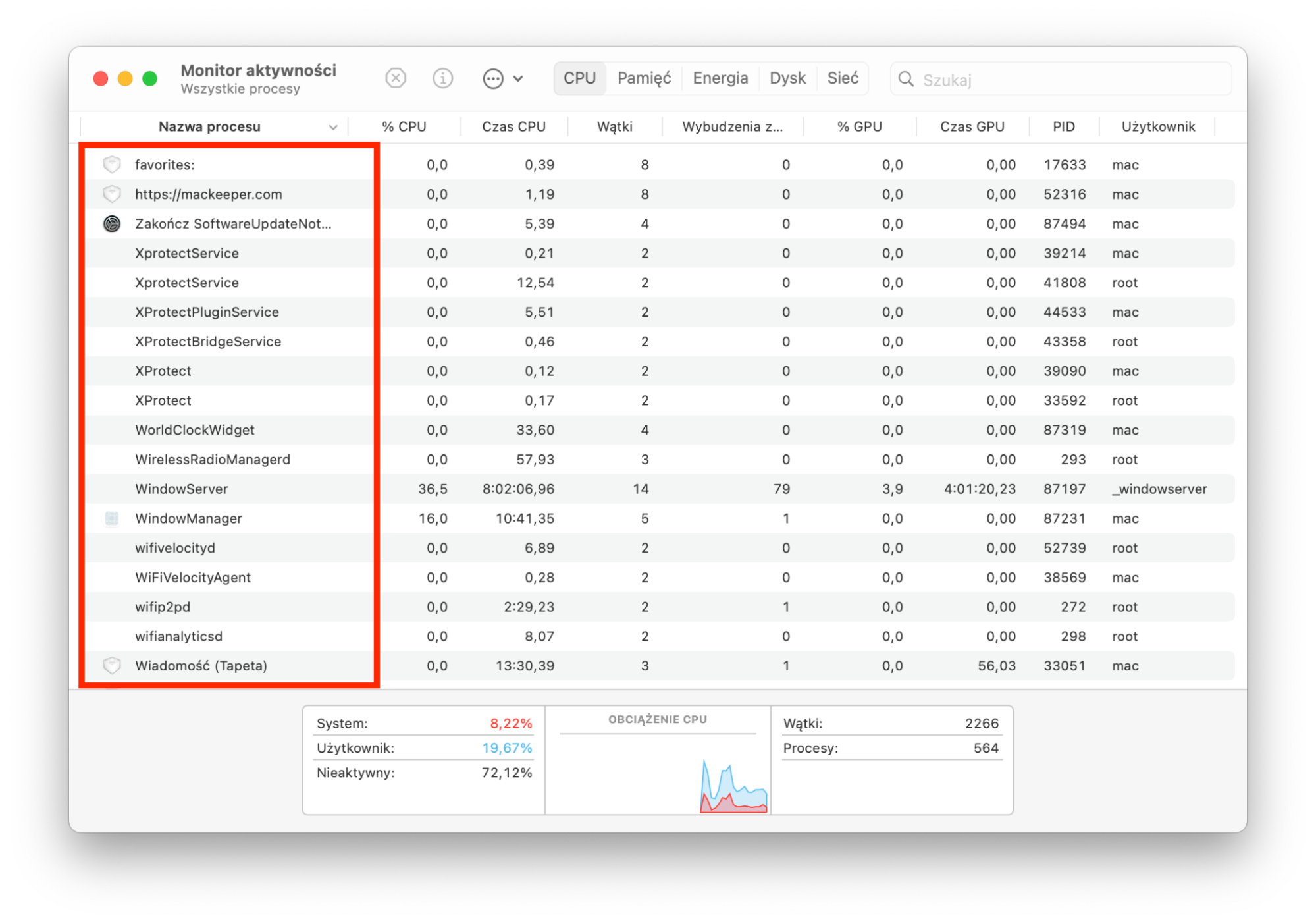Select the Dysk tab
Screen dimensions: 1316x924
pos(787,78)
